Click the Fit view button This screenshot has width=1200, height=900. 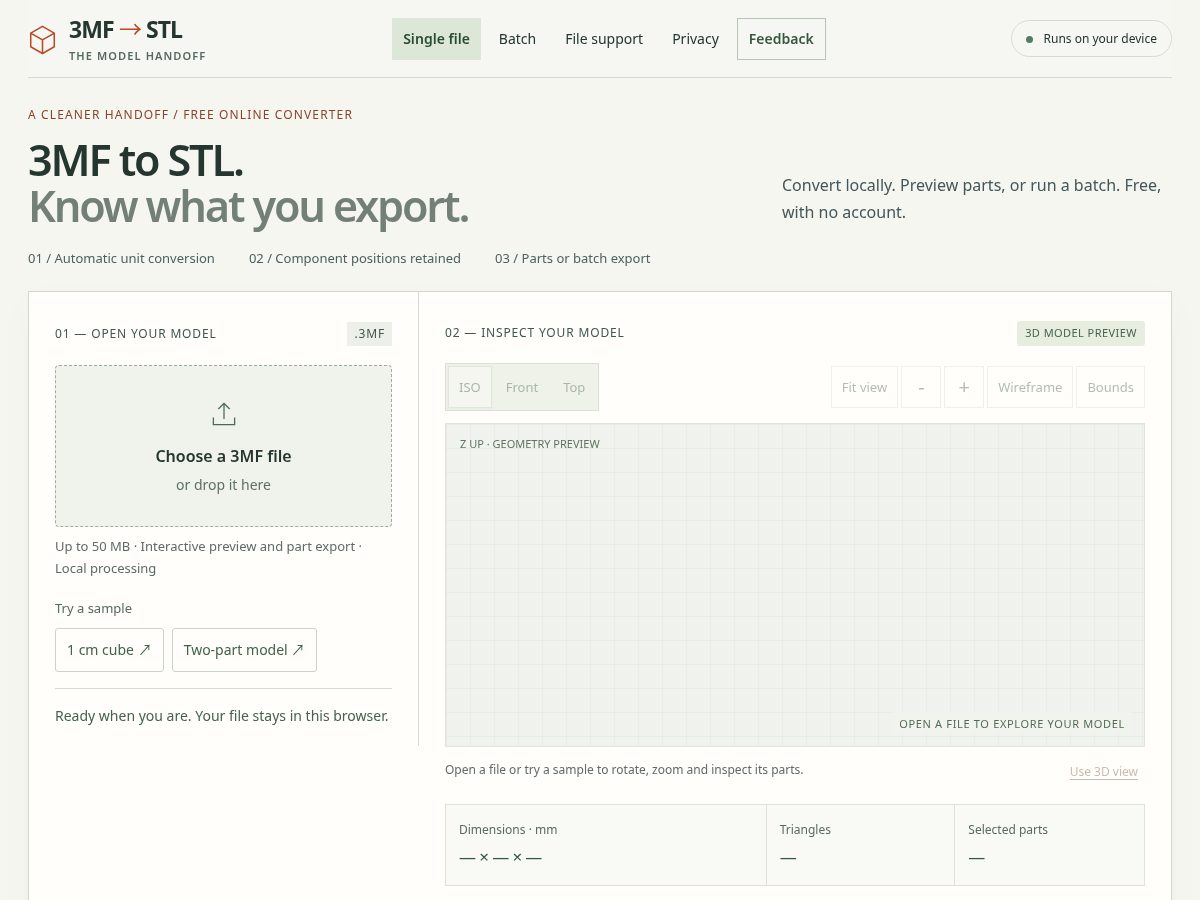pyautogui.click(x=864, y=387)
